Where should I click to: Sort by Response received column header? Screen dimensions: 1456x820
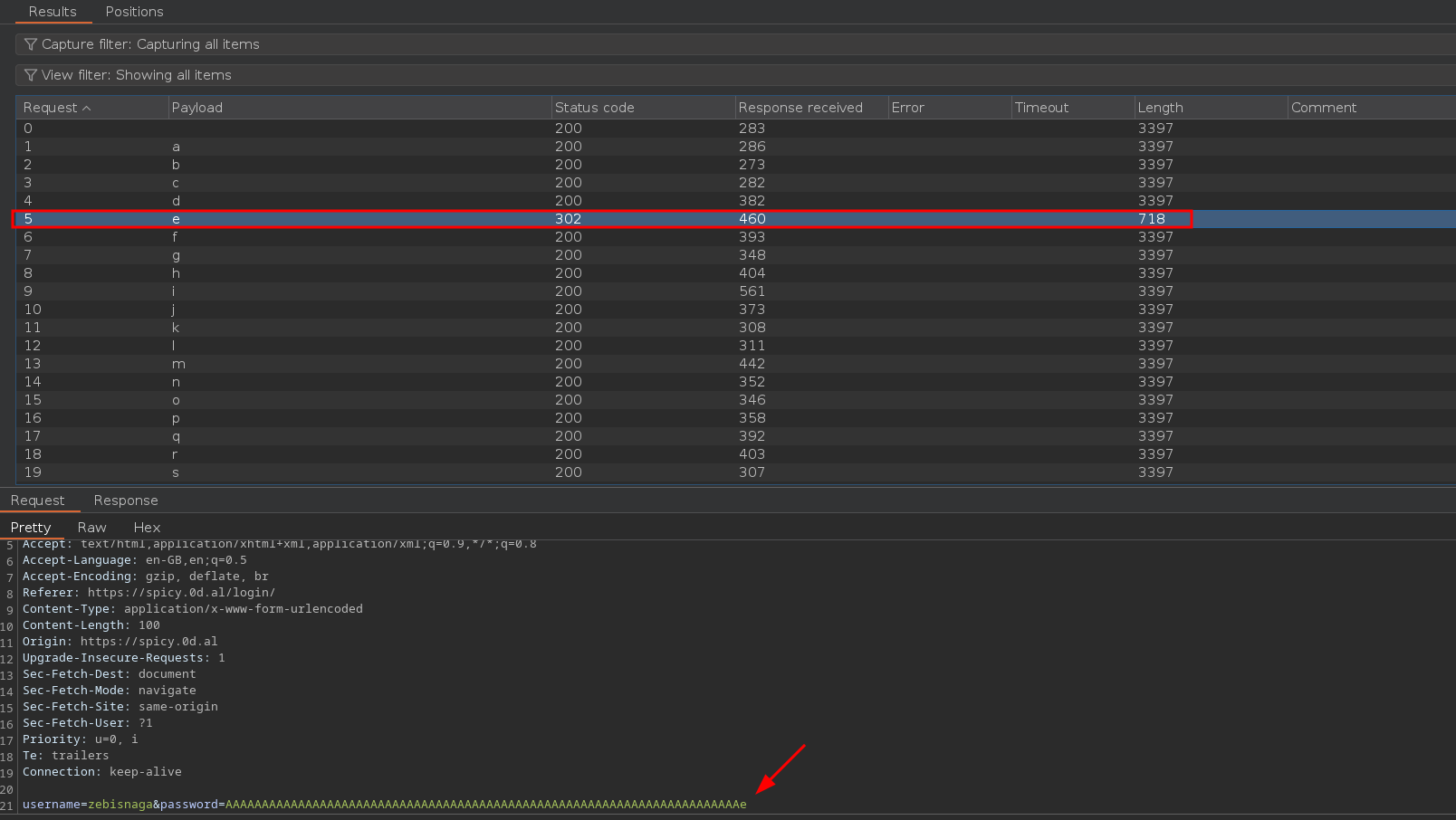click(x=800, y=108)
